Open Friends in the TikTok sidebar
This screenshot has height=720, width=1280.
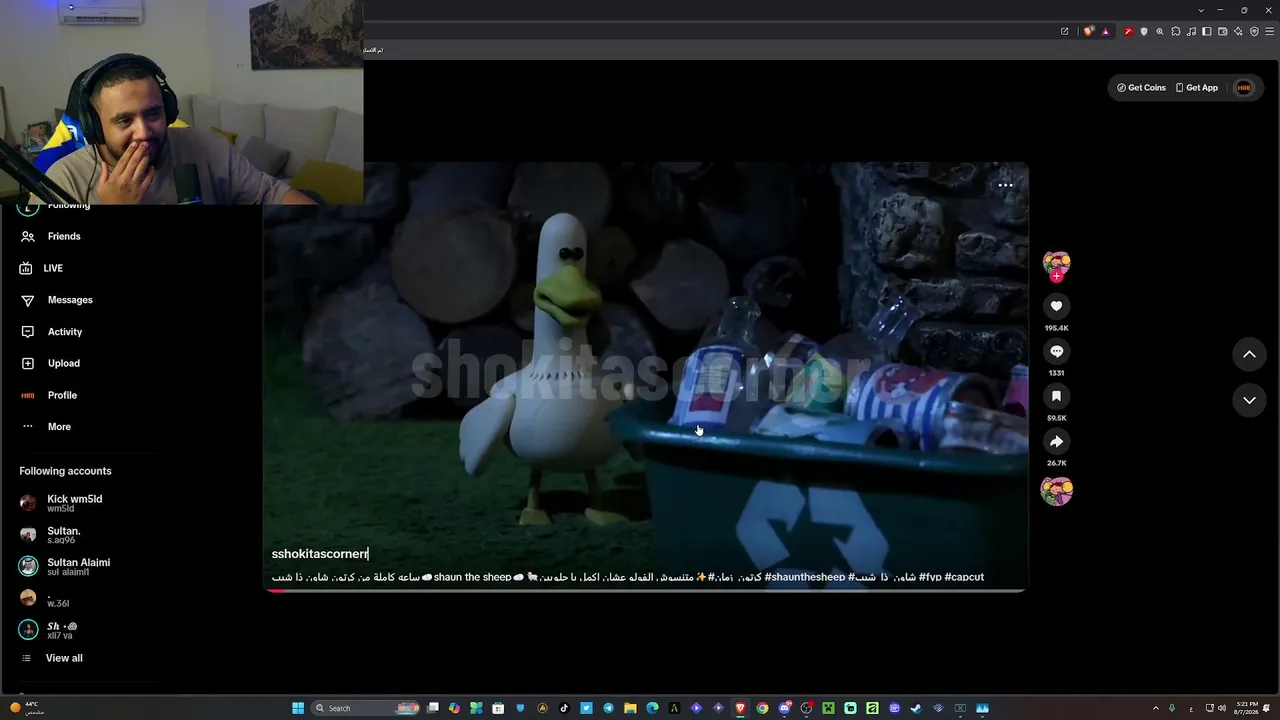point(64,236)
